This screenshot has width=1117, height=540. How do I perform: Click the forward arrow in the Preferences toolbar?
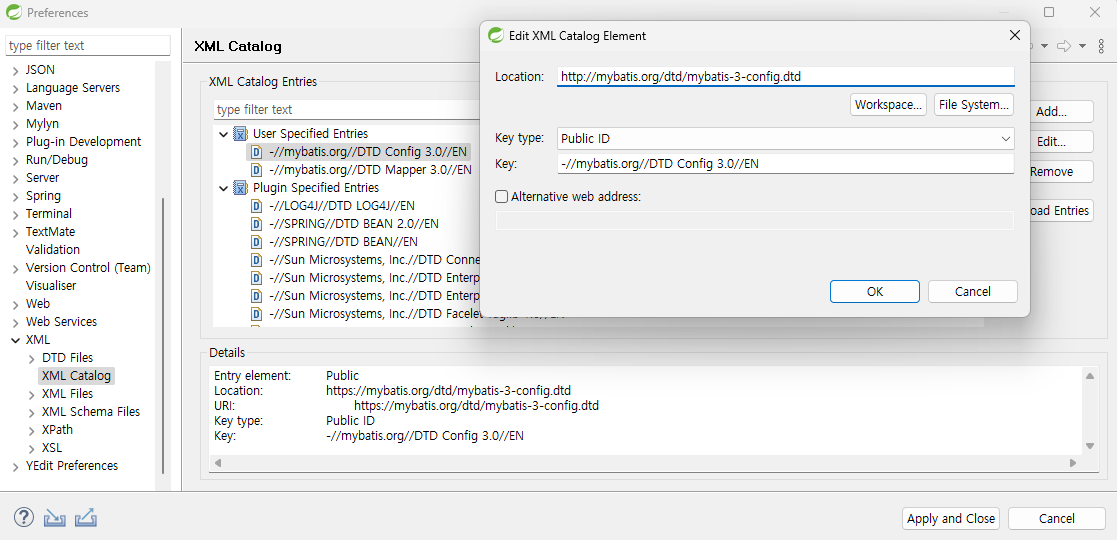1064,46
